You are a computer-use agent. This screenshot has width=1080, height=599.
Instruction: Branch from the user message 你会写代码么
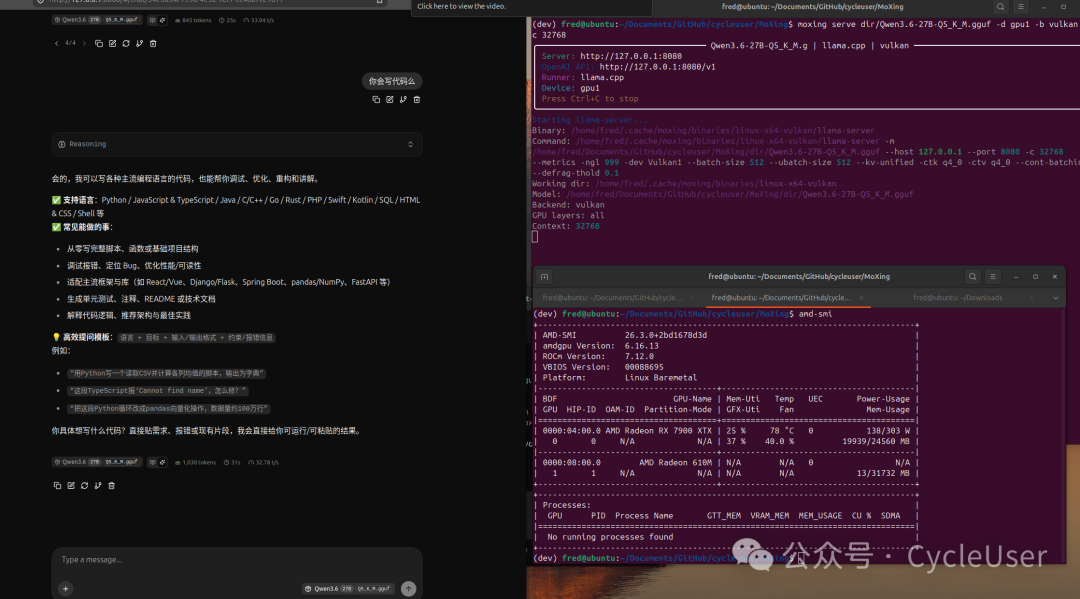click(403, 100)
